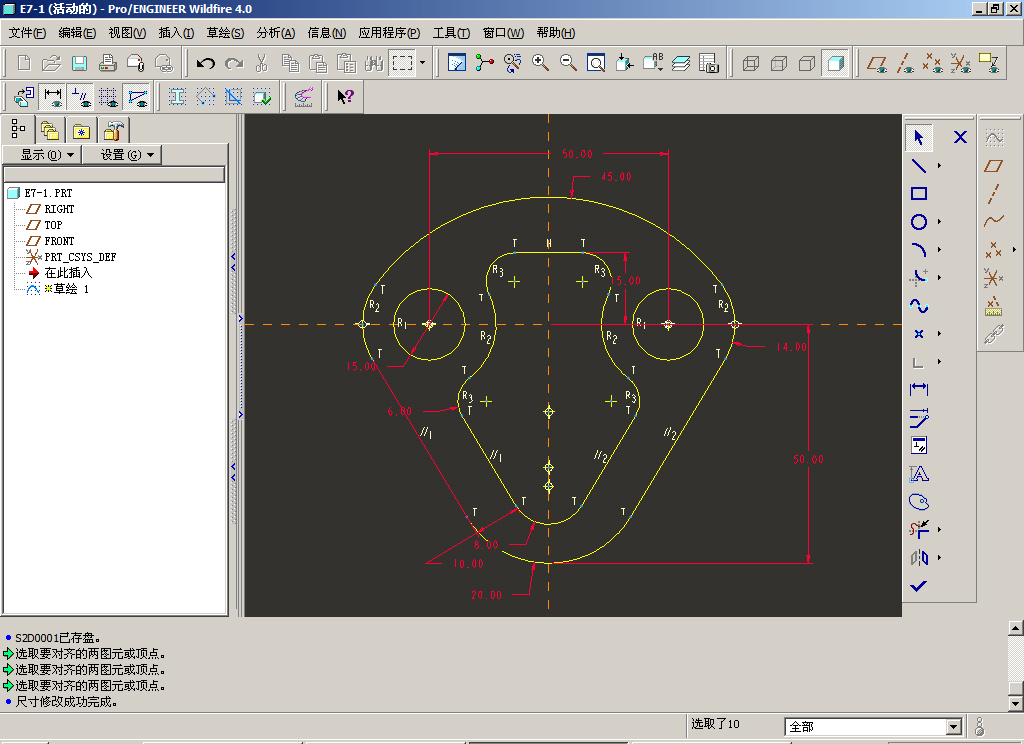Image resolution: width=1024 pixels, height=744 pixels.
Task: Toggle constraint display on or off
Action: pyautogui.click(x=81, y=97)
